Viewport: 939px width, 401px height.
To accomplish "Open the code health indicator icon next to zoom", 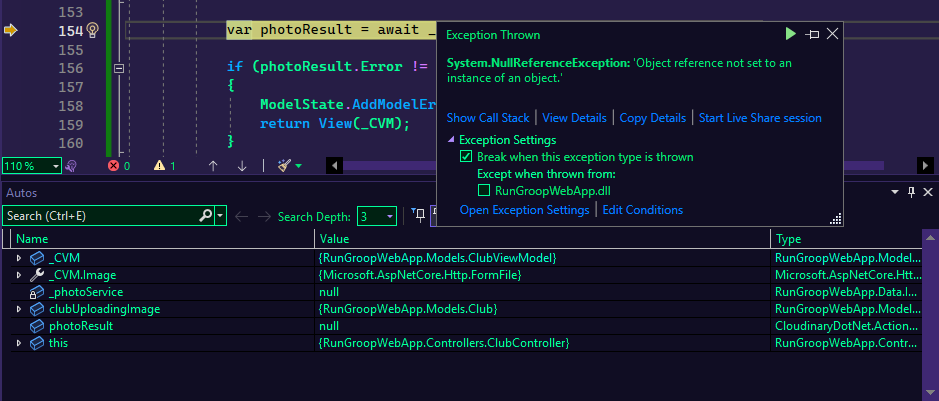I will 71,166.
